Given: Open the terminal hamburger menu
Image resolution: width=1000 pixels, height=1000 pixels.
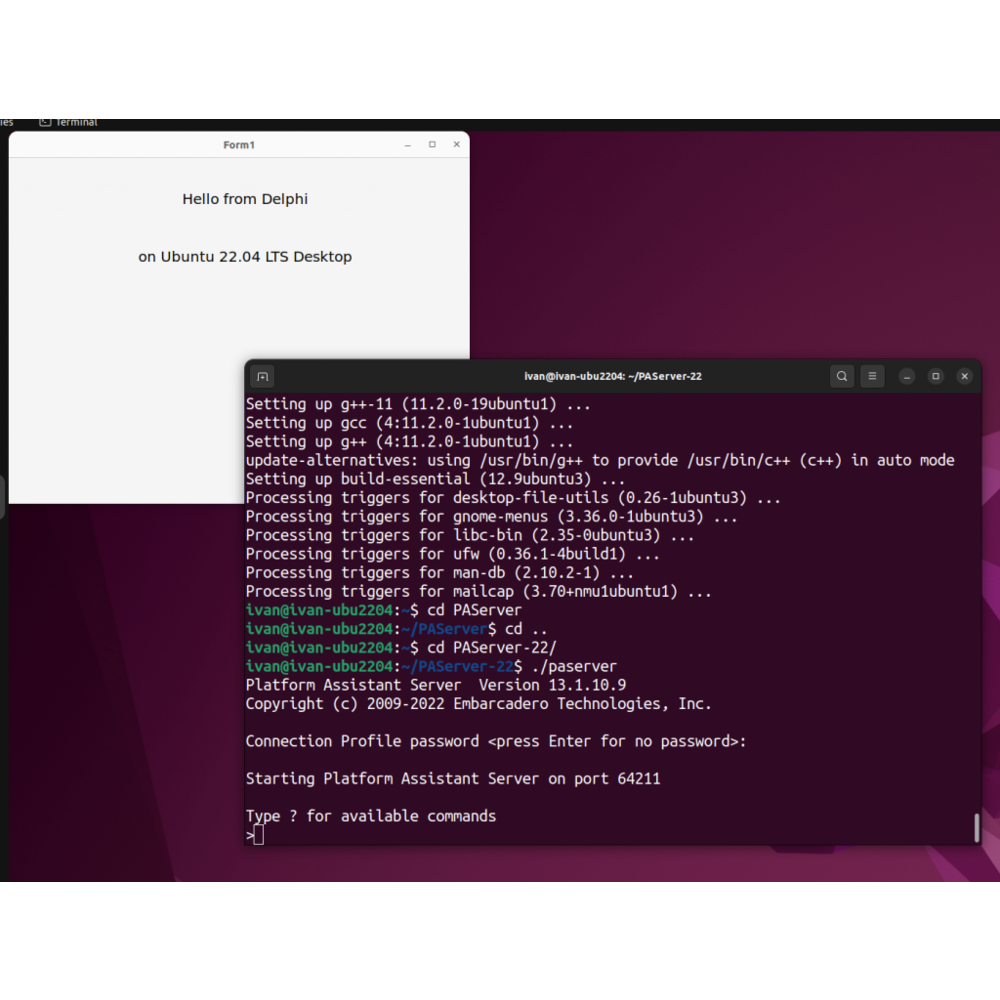Looking at the screenshot, I should pyautogui.click(x=872, y=377).
